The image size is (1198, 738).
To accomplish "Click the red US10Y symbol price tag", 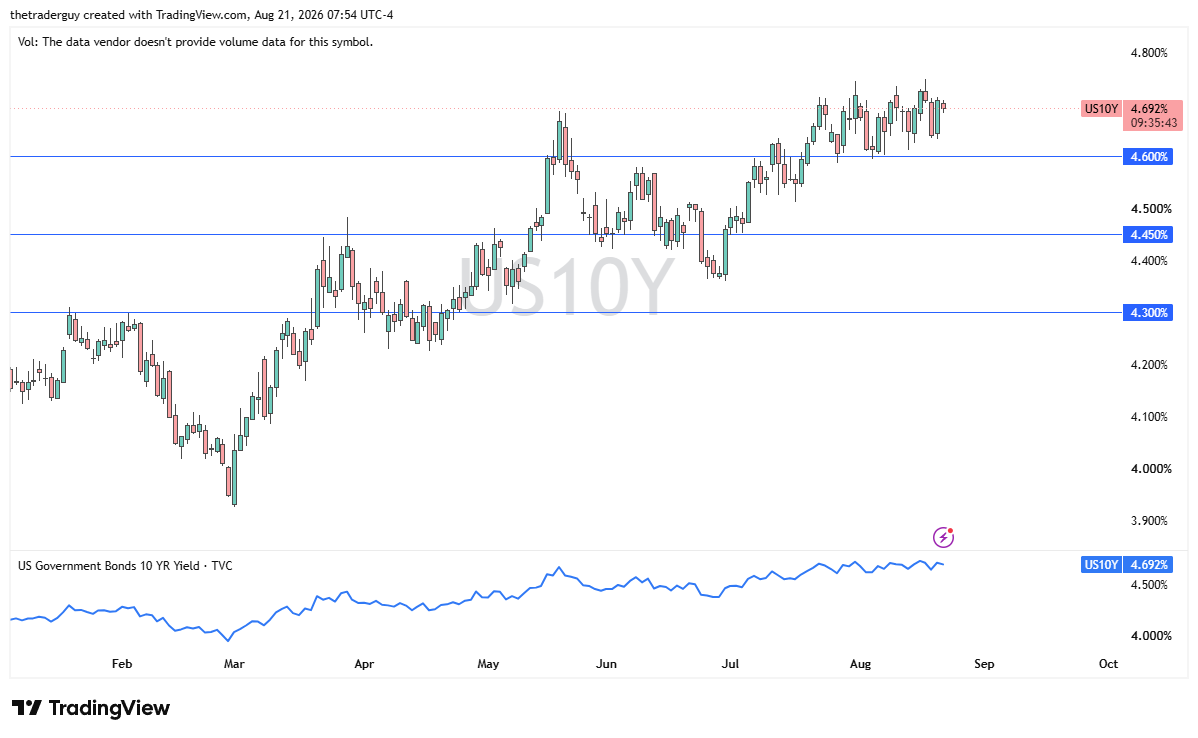I will [1101, 108].
